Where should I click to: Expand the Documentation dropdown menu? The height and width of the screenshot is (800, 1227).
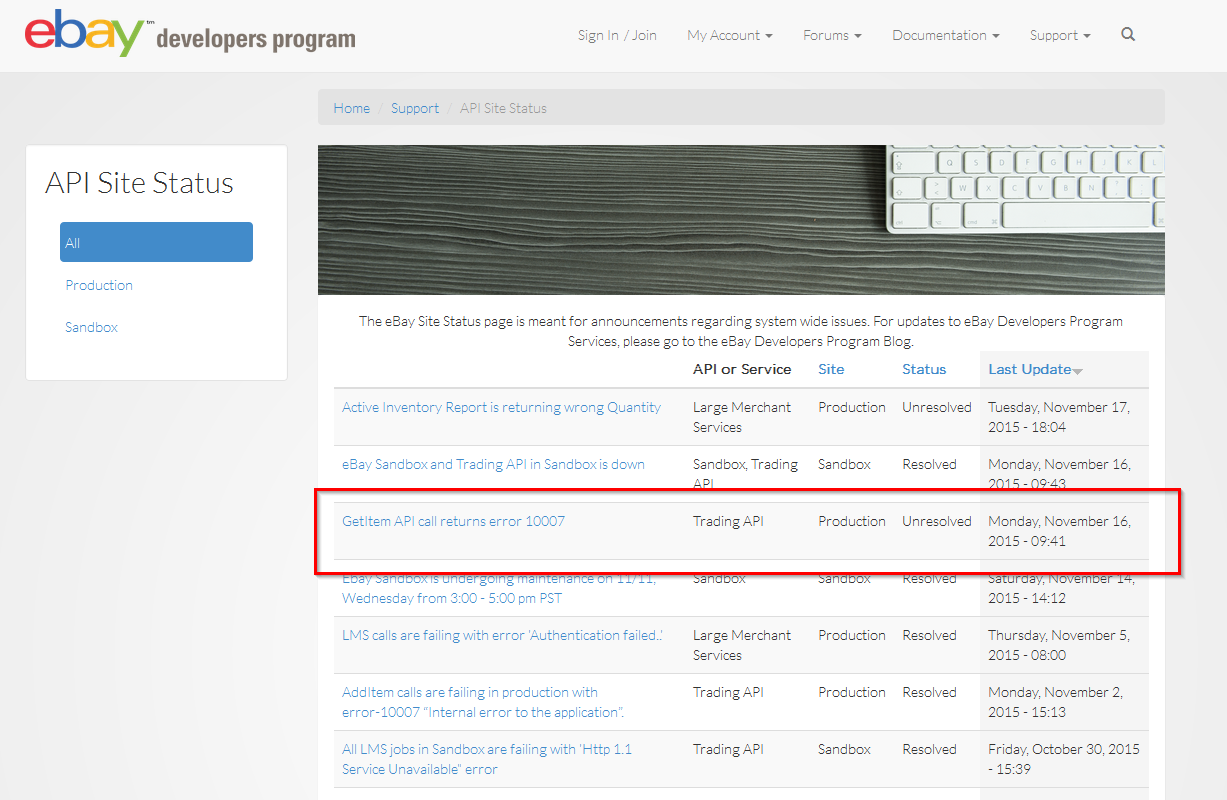pyautogui.click(x=946, y=35)
